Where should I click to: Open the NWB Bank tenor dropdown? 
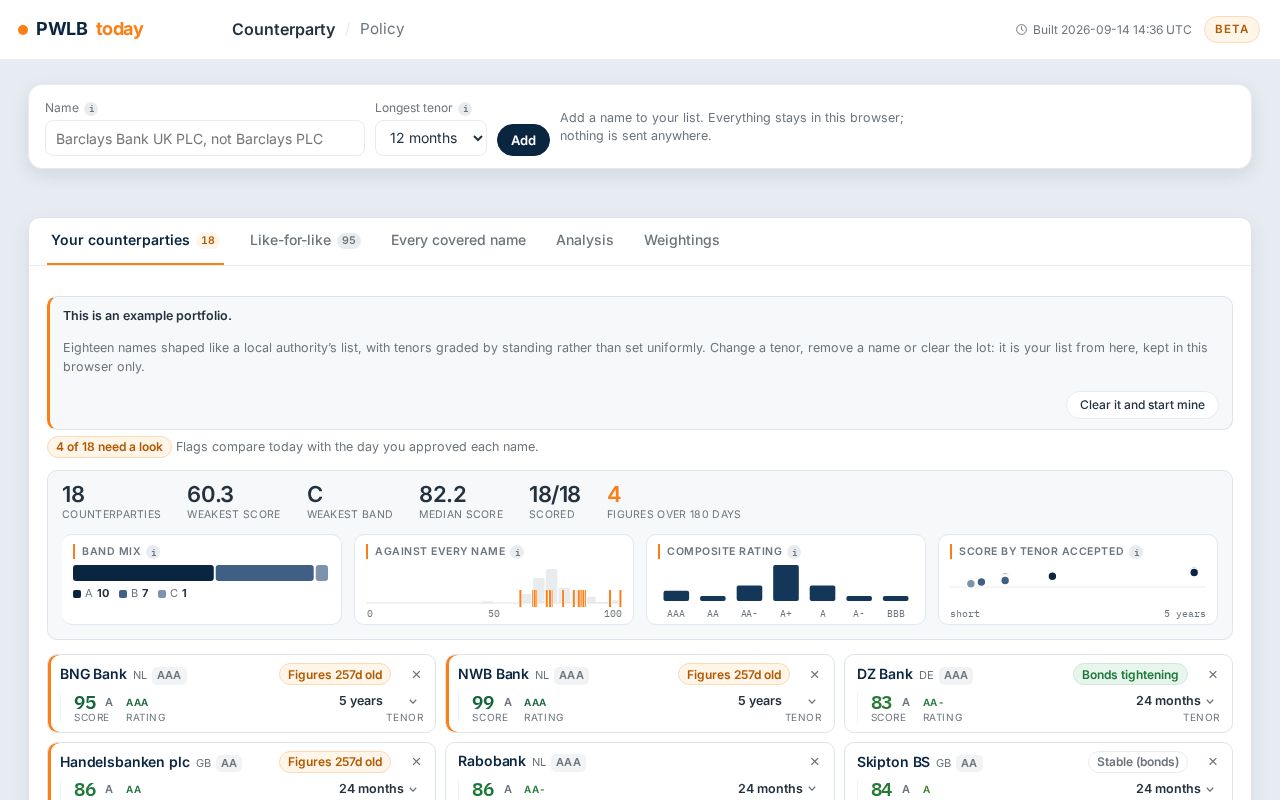[x=777, y=701]
